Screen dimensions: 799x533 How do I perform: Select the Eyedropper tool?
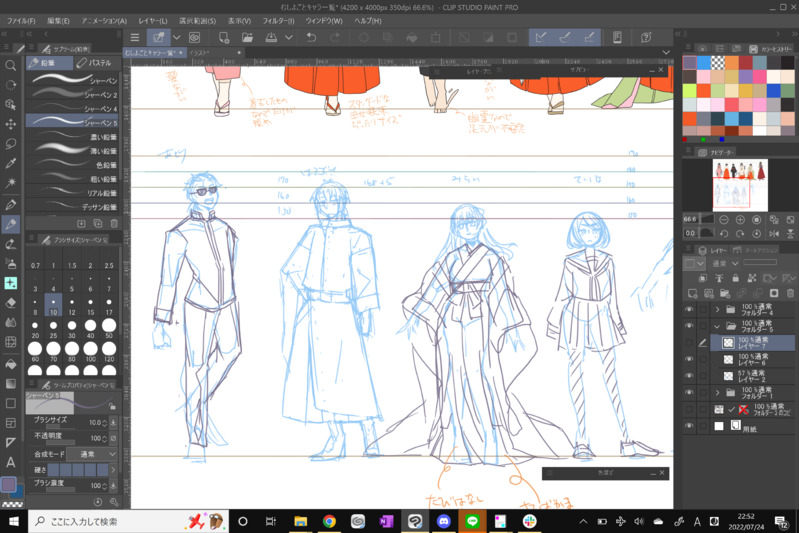click(x=10, y=163)
